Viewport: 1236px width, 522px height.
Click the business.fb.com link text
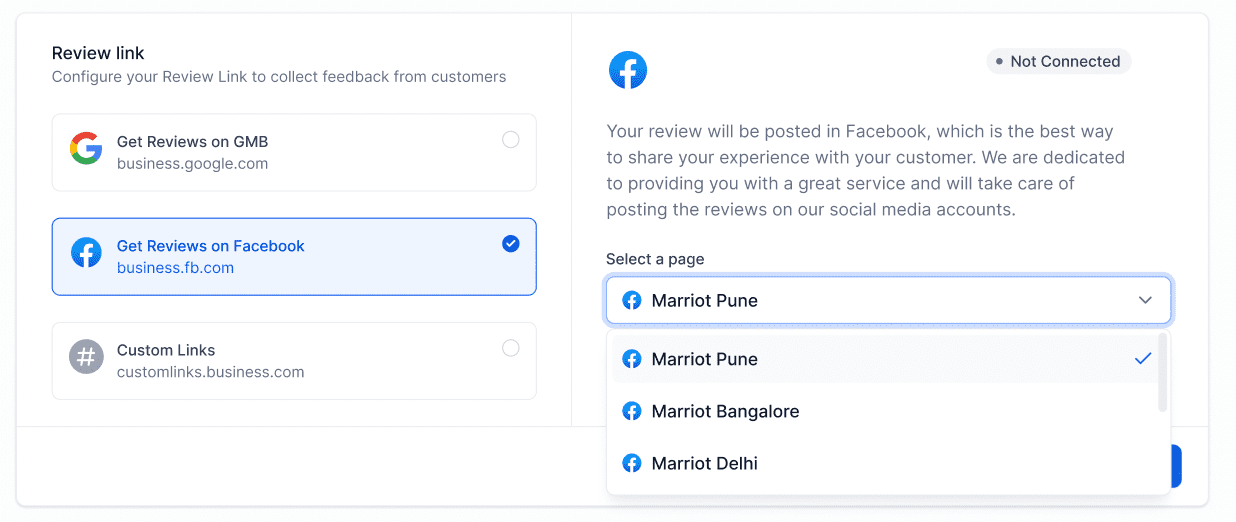pyautogui.click(x=175, y=268)
